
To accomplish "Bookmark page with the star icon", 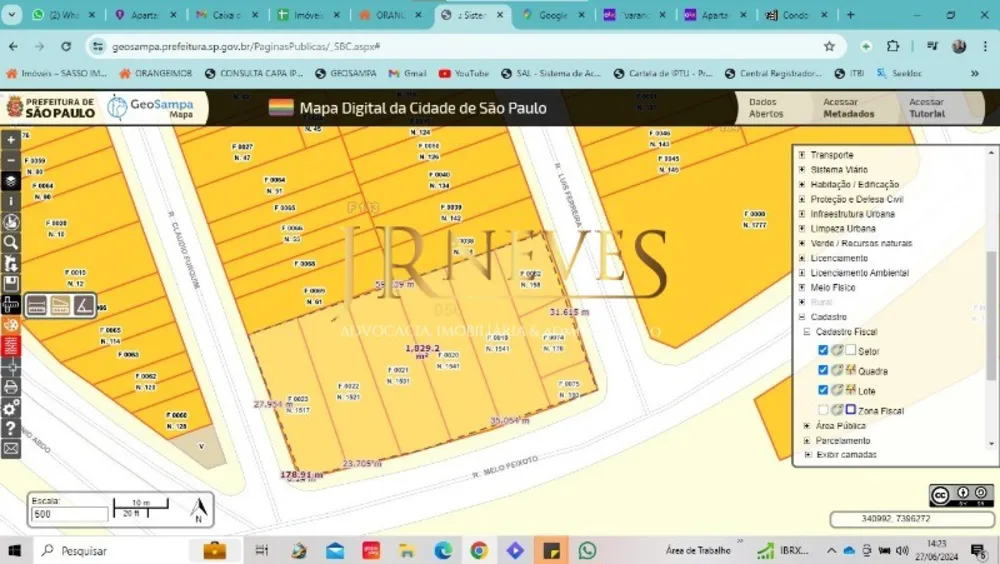I will (829, 46).
